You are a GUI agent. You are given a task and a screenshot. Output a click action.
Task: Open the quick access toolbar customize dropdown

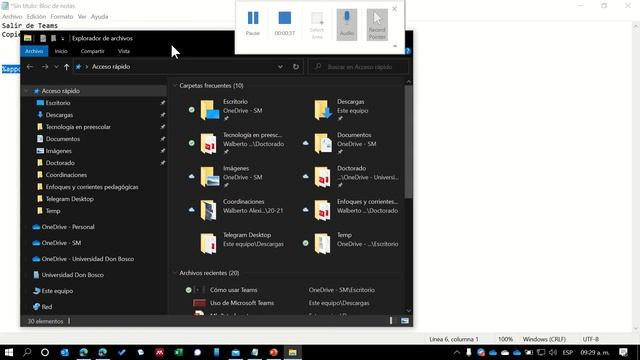62,38
